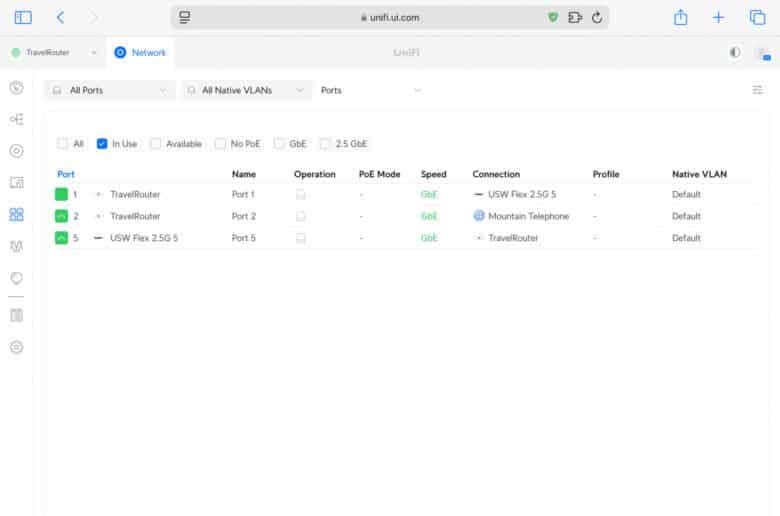The height and width of the screenshot is (516, 780).
Task: Click the Default native VLAN for Port 2
Action: click(686, 216)
